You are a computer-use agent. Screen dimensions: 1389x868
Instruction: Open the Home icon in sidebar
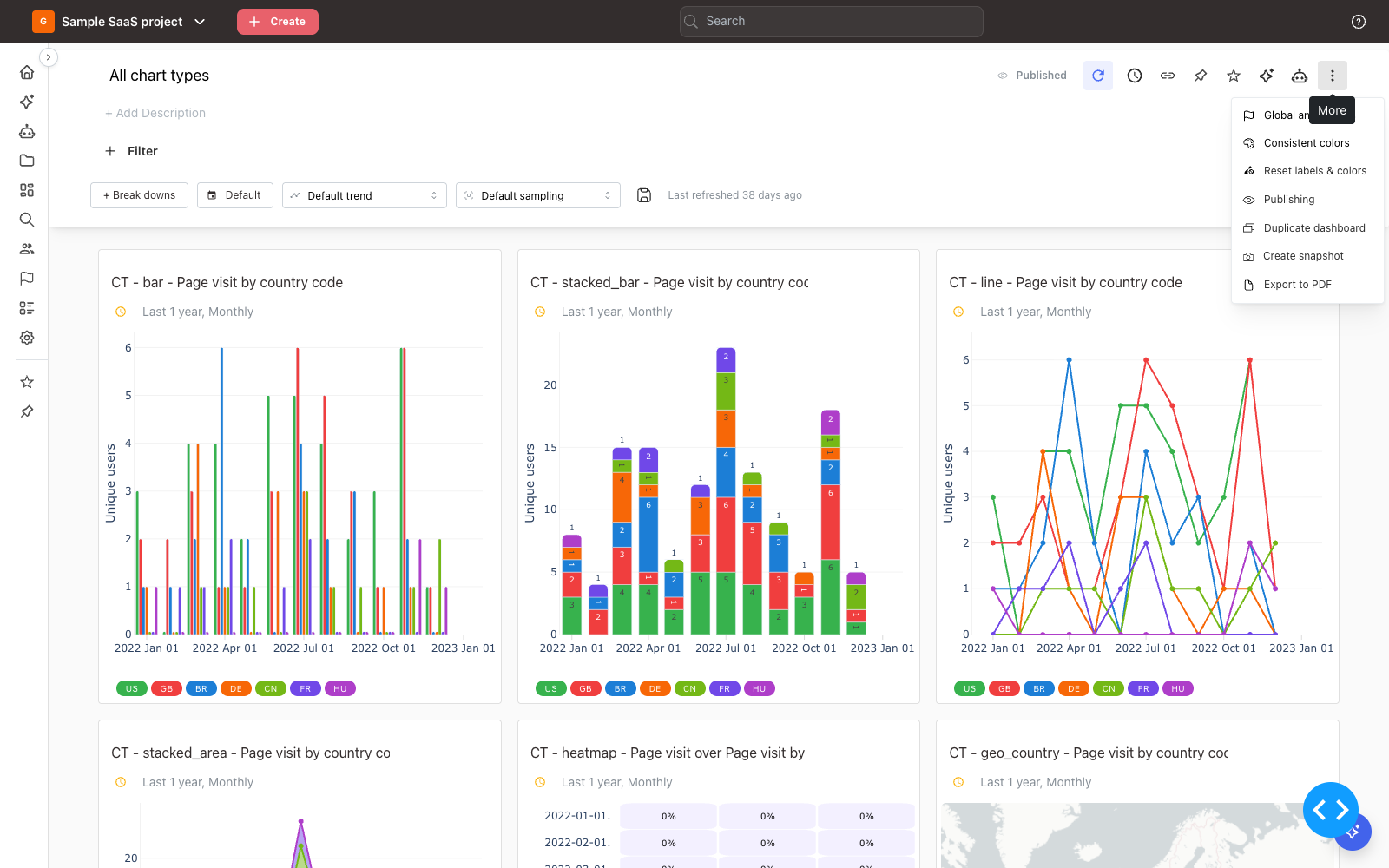[x=27, y=72]
